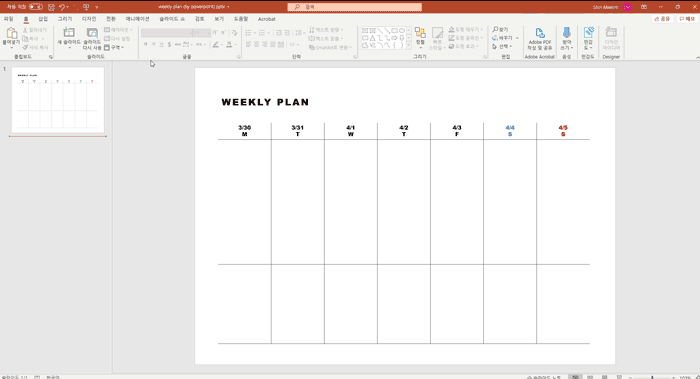Image resolution: width=700 pixels, height=379 pixels.
Task: Toggle the AutoSave switch in title bar
Action: (36, 7)
